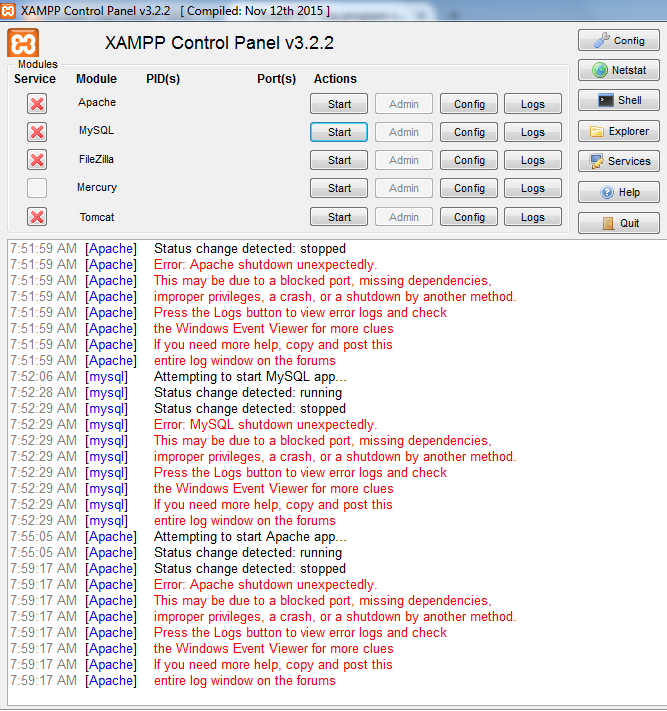
Task: Open Config with the wrench icon button
Action: [x=618, y=40]
